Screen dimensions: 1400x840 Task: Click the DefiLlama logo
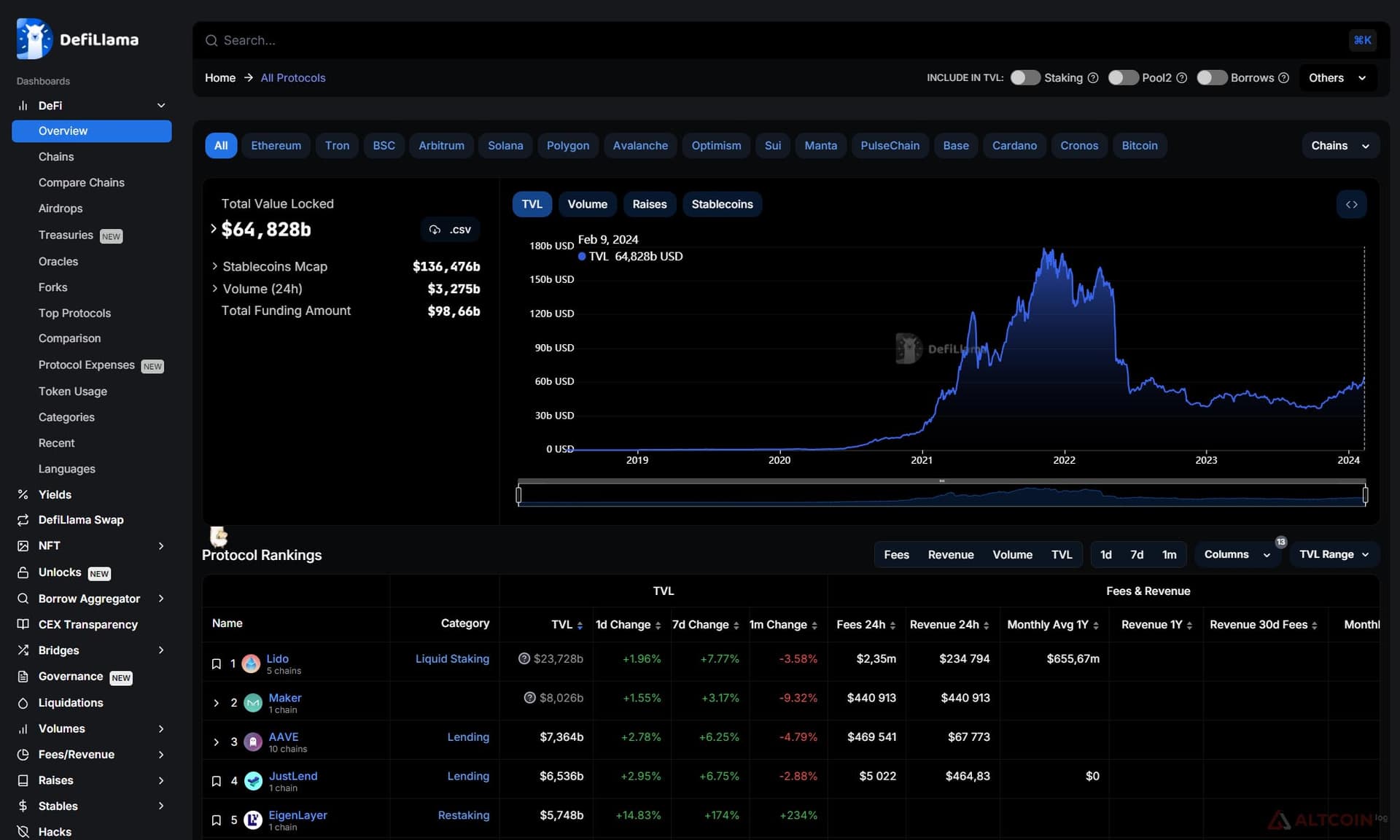[77, 39]
